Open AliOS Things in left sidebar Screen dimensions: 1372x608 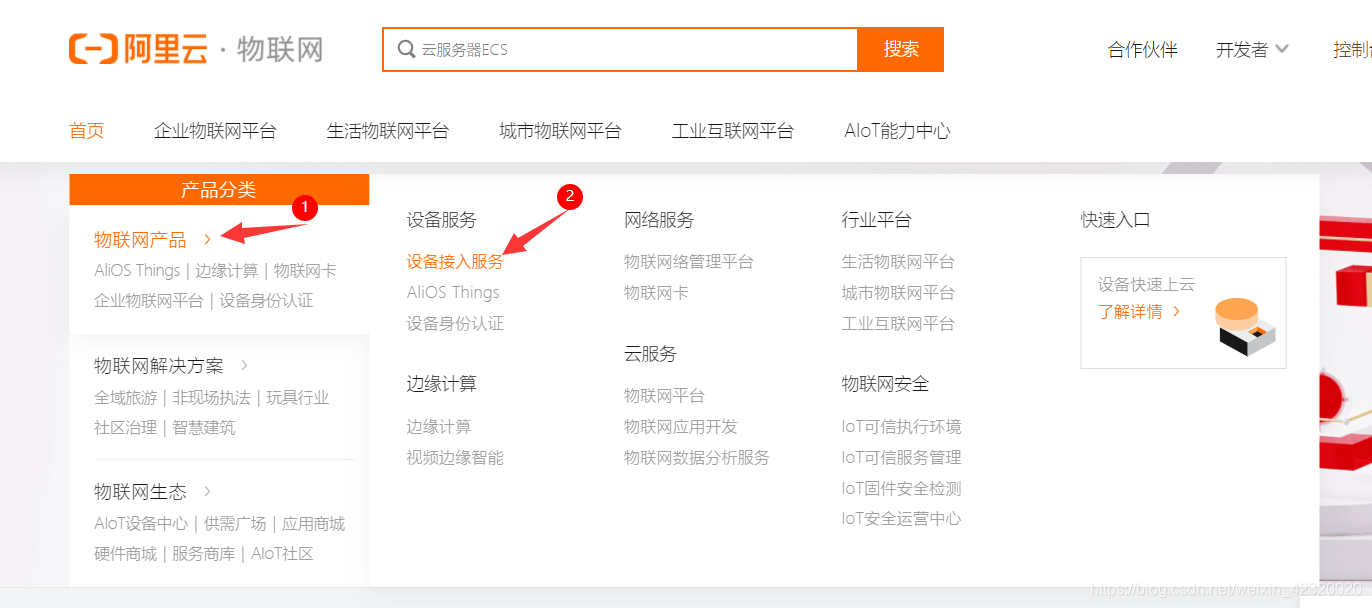pos(137,270)
